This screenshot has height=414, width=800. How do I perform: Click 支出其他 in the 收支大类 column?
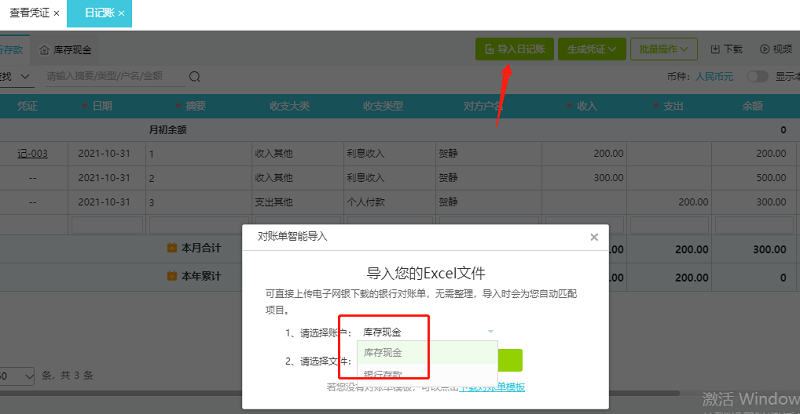click(274, 202)
